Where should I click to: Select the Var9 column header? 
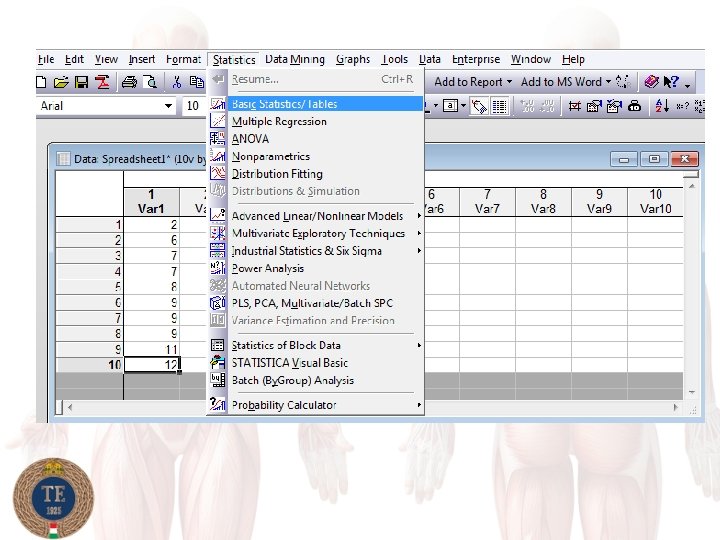click(x=599, y=202)
